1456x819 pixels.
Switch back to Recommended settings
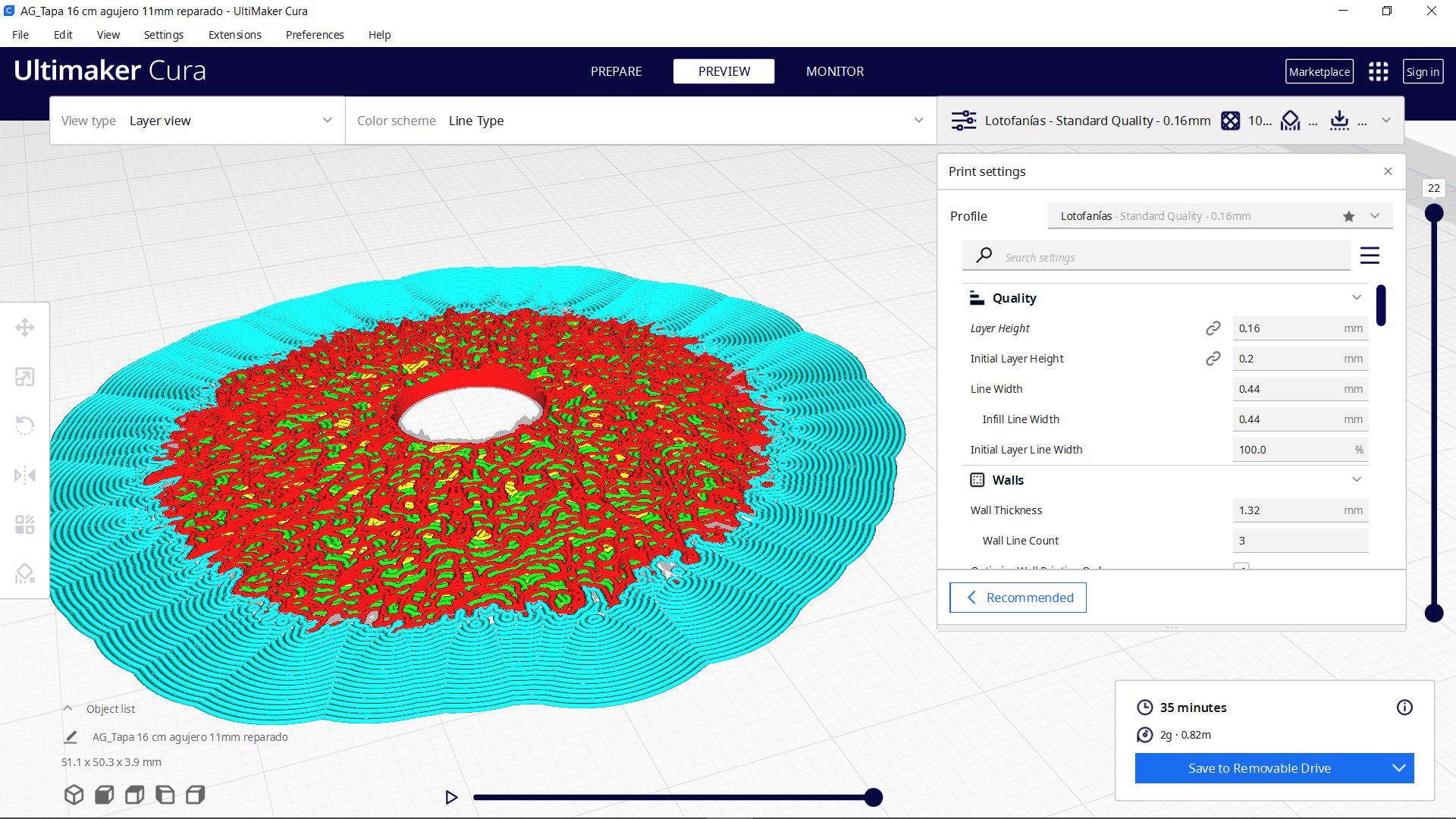click(1018, 598)
